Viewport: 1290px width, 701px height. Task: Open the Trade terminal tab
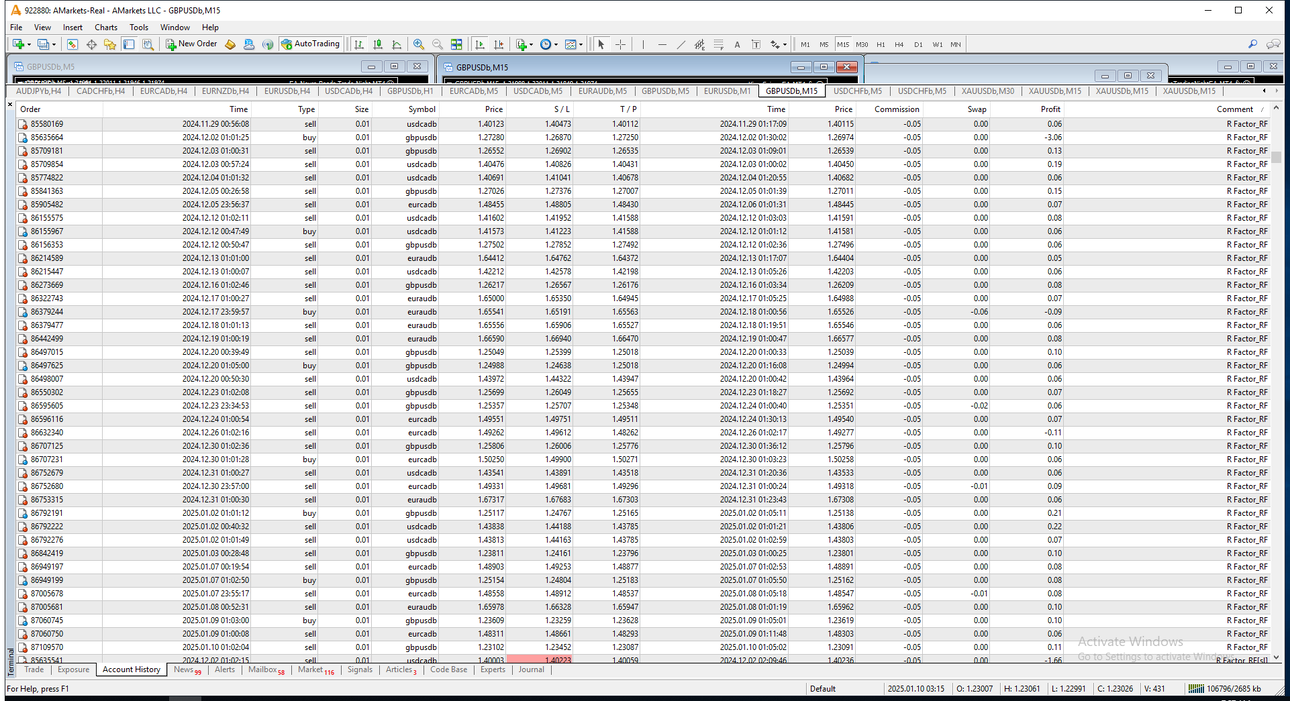point(34,670)
